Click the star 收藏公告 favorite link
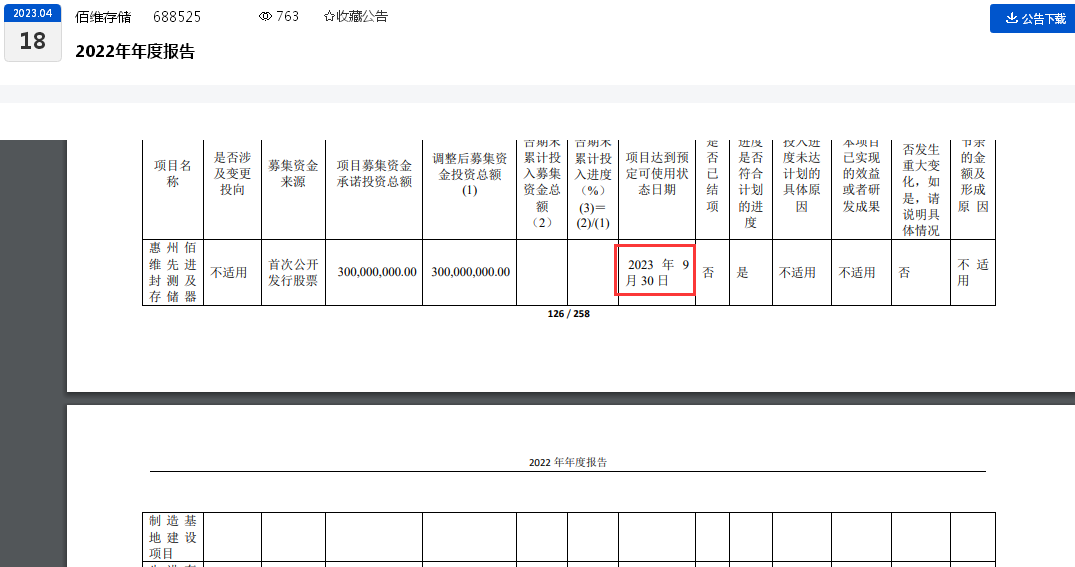Image resolution: width=1075 pixels, height=567 pixels. pos(355,16)
